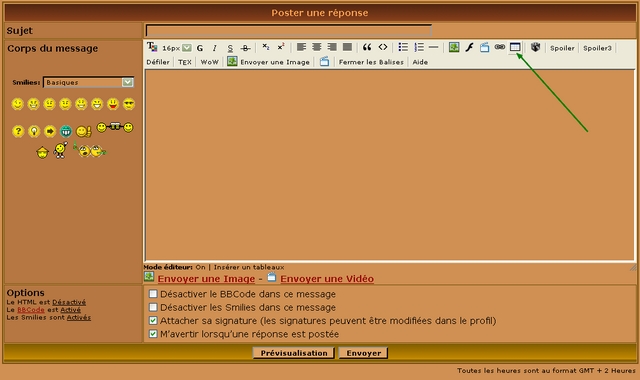640x380 pixels.
Task: Insert the light bulb smiley
Action: coord(34,131)
